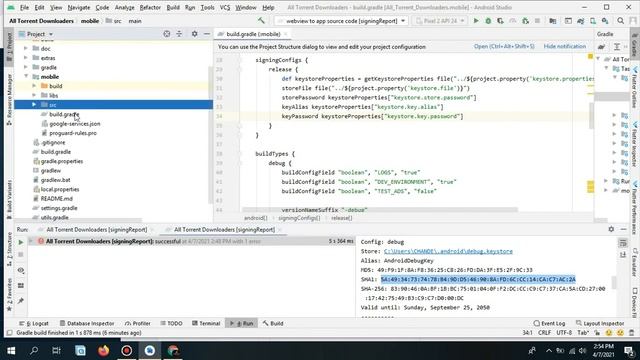Open the Tools menu
Screen dimensions: 640x360
tap(207, 7)
